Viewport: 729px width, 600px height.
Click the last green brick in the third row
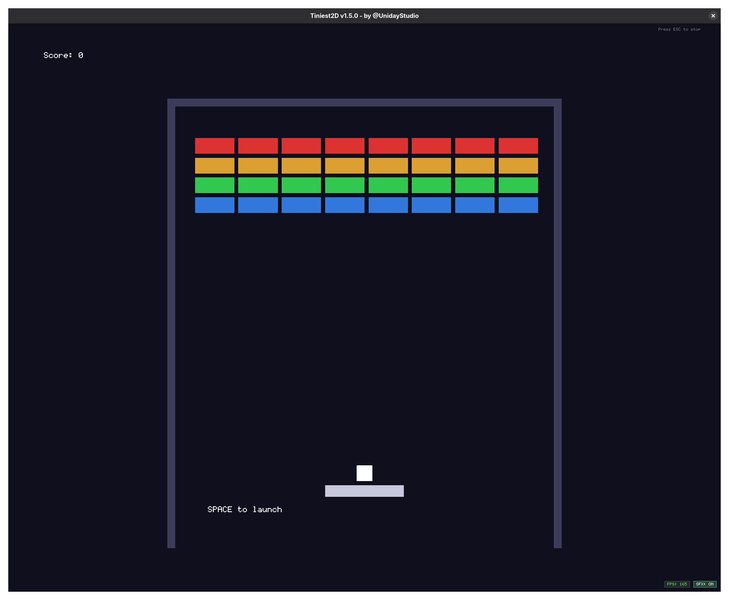(518, 185)
